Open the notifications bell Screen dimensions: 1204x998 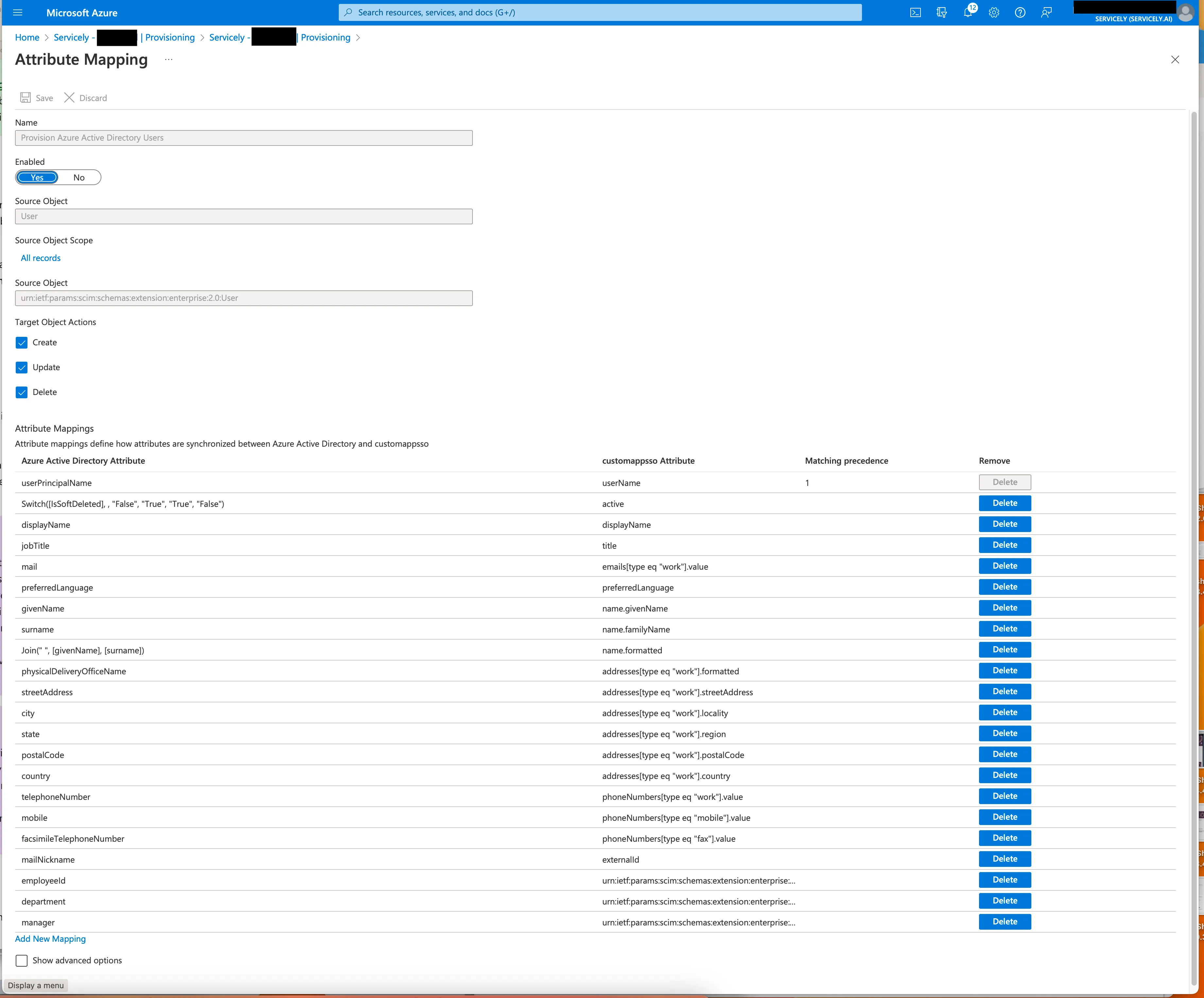[x=968, y=13]
